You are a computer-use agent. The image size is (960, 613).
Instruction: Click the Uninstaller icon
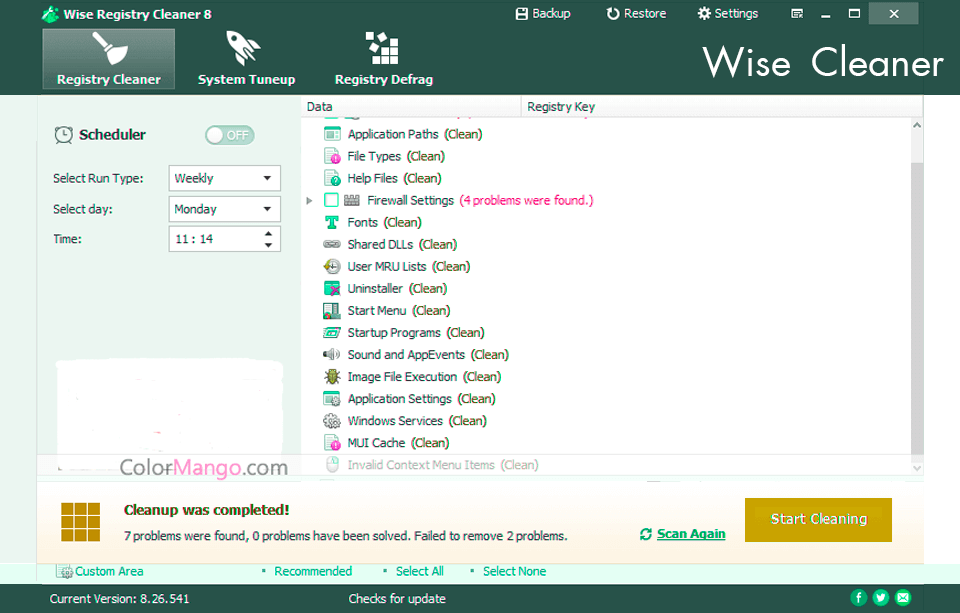pos(332,288)
